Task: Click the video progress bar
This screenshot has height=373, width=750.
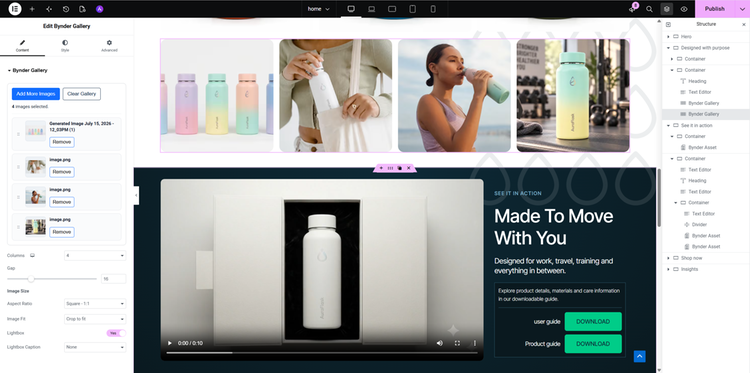Action: point(322,353)
